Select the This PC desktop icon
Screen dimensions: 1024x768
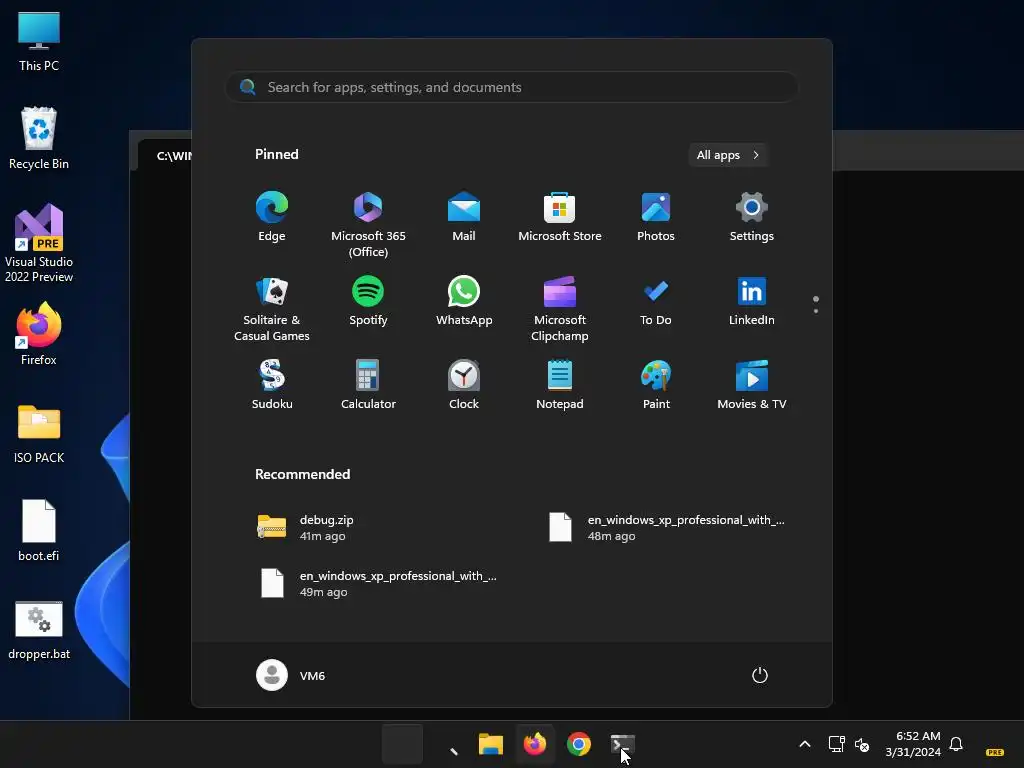click(x=39, y=41)
